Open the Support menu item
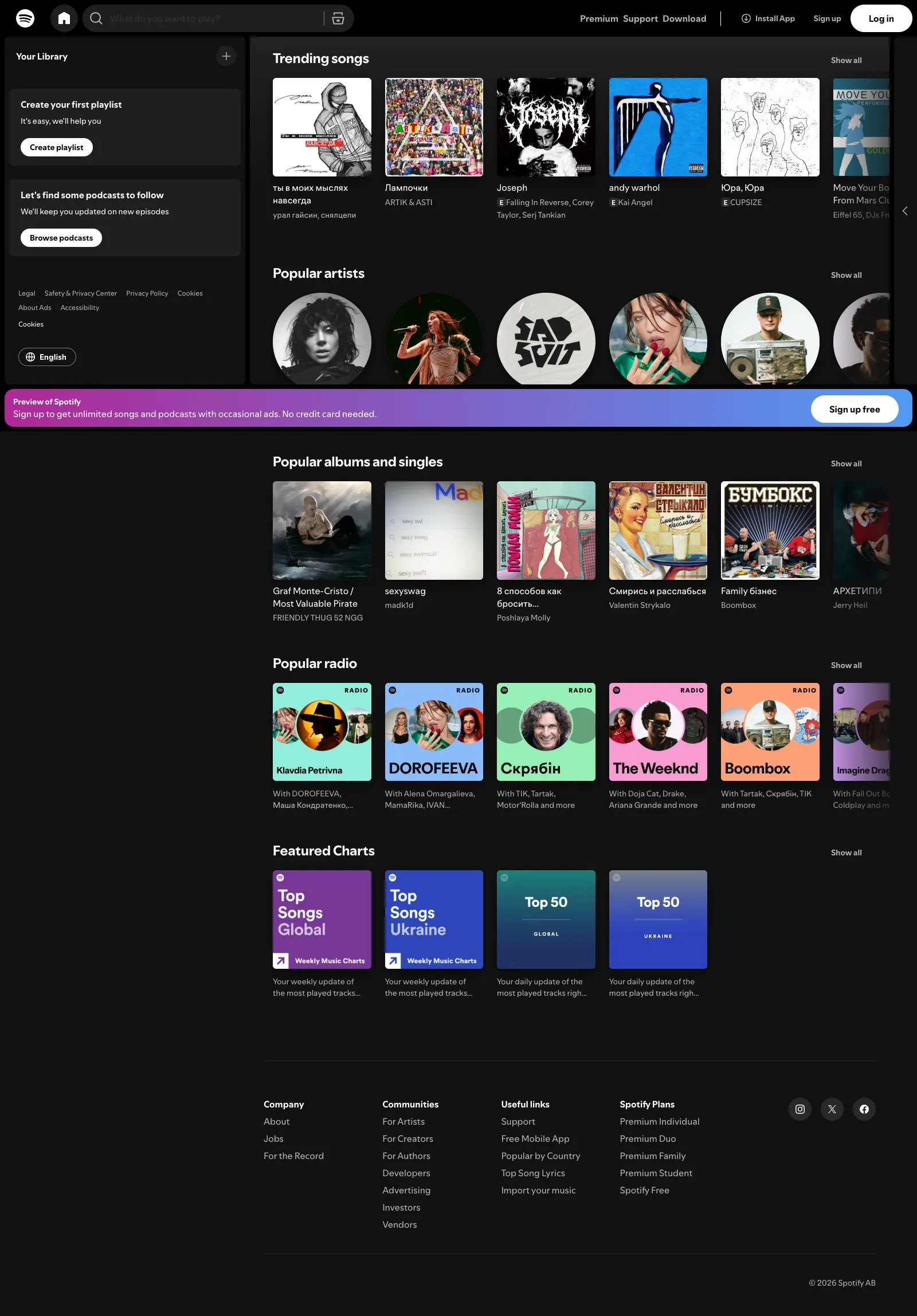 [640, 18]
